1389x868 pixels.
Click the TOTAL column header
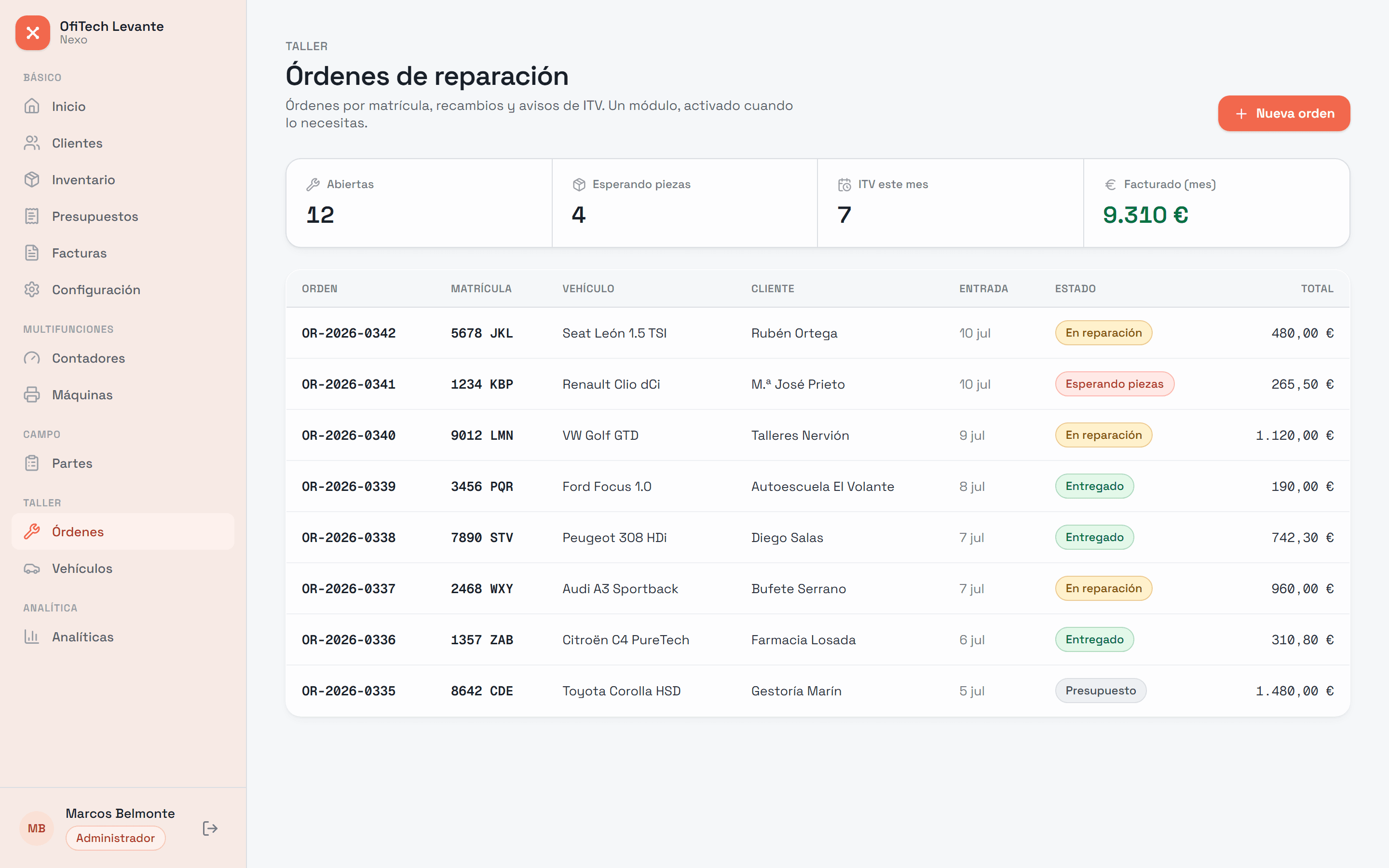pos(1317,289)
